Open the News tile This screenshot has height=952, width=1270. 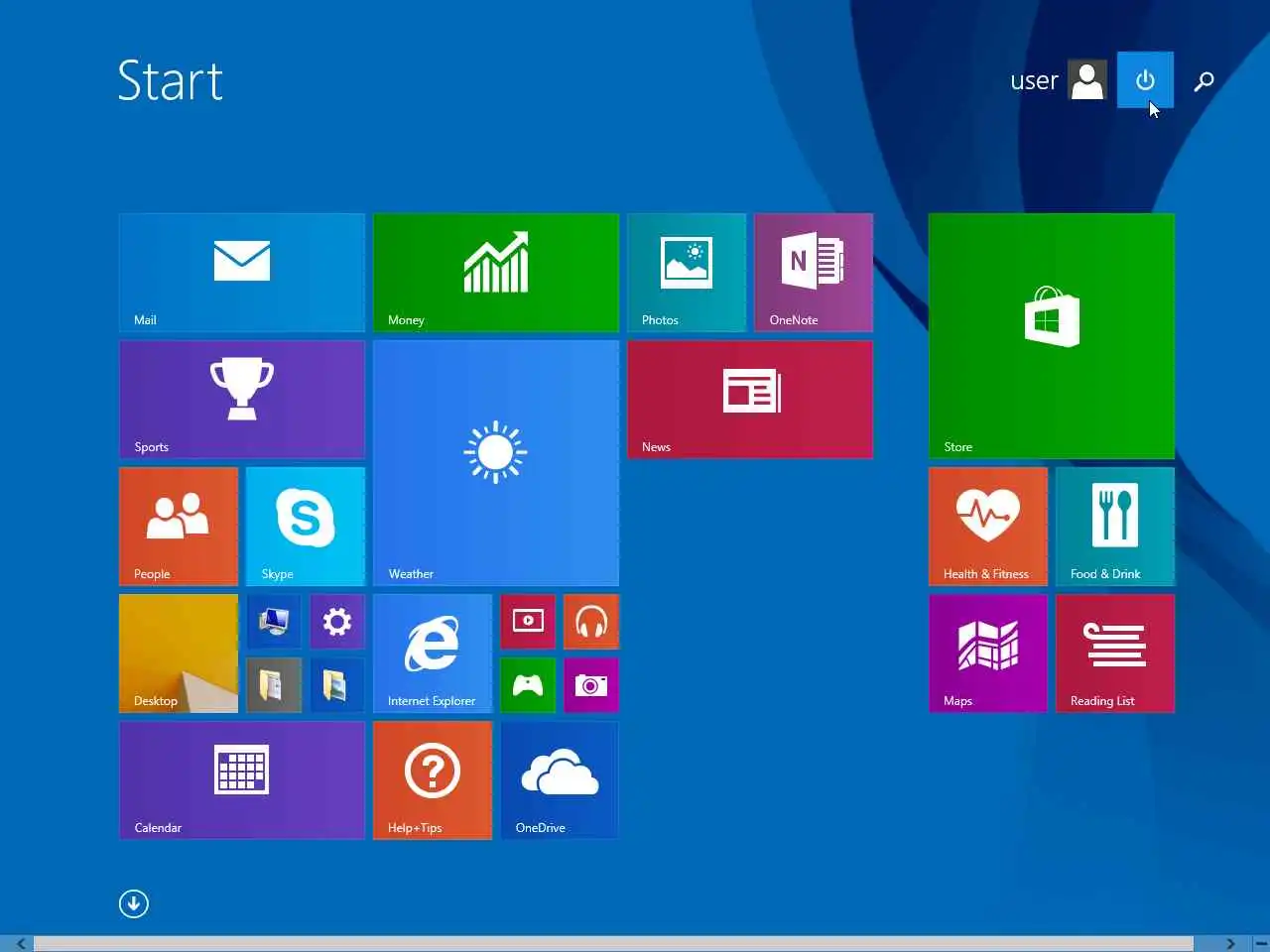tap(750, 400)
